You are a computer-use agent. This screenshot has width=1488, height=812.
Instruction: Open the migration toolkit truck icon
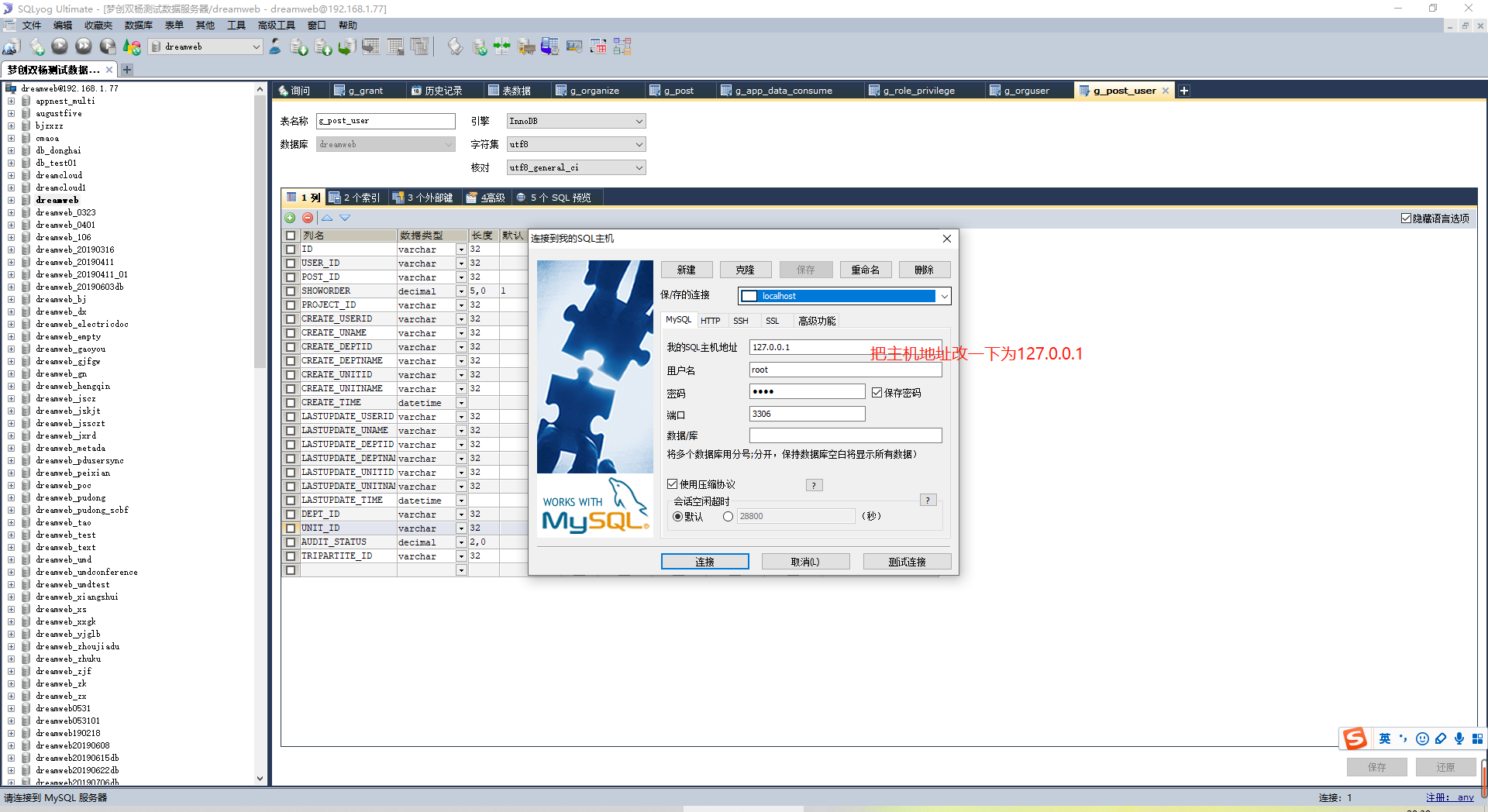(x=527, y=47)
